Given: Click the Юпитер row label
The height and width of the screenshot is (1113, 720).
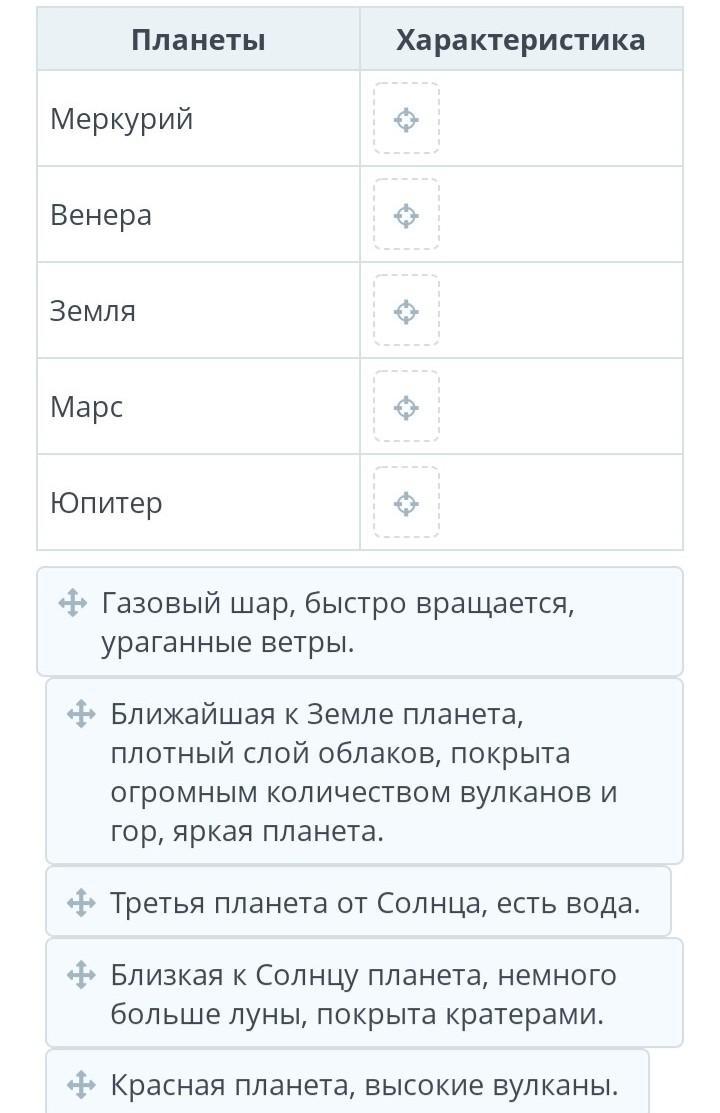Looking at the screenshot, I should [106, 503].
